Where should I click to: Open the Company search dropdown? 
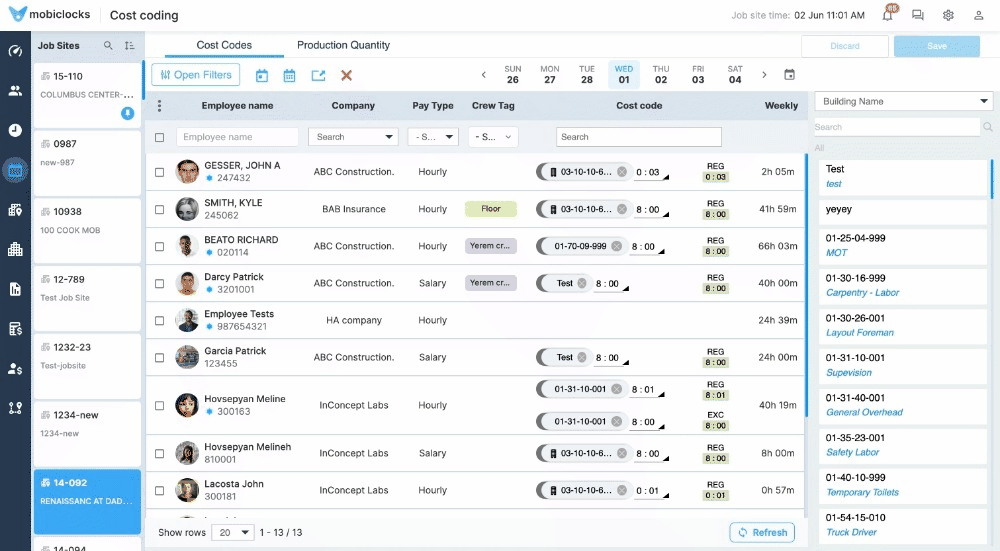[353, 137]
